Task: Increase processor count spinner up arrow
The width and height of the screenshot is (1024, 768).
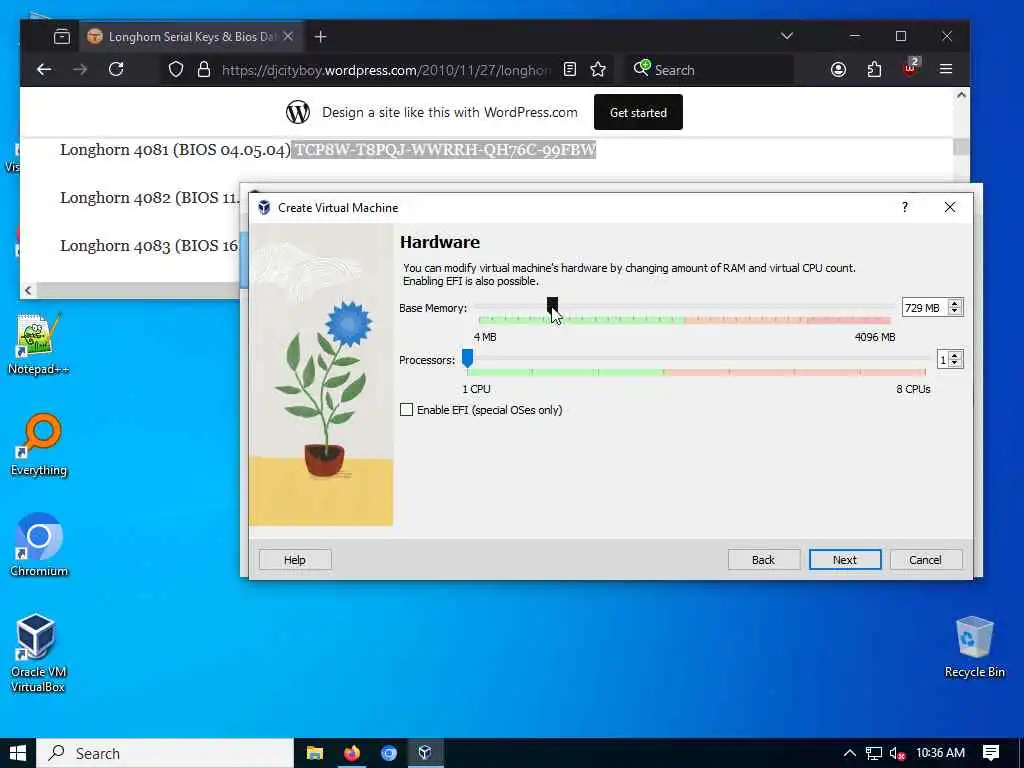Action: [x=955, y=355]
